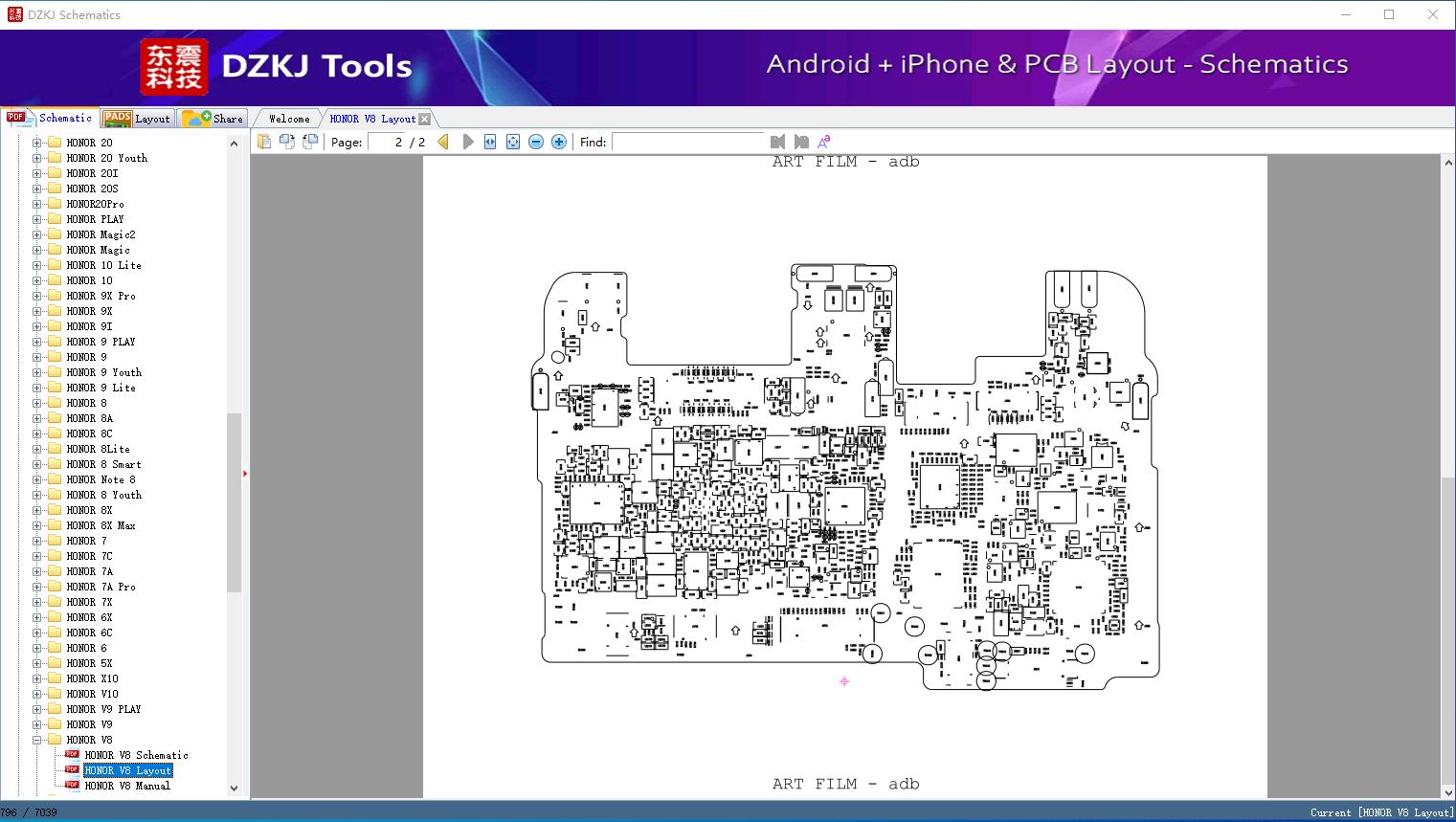Go to the previous page with yellow arrow
1456x822 pixels.
point(443,142)
